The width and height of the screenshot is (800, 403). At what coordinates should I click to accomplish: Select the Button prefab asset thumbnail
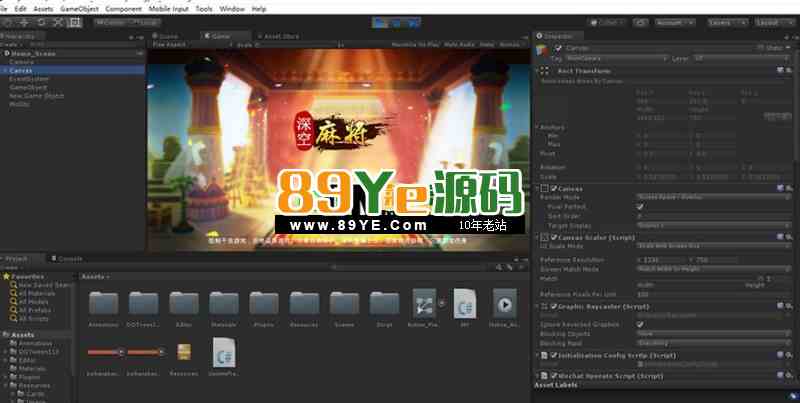coord(424,304)
